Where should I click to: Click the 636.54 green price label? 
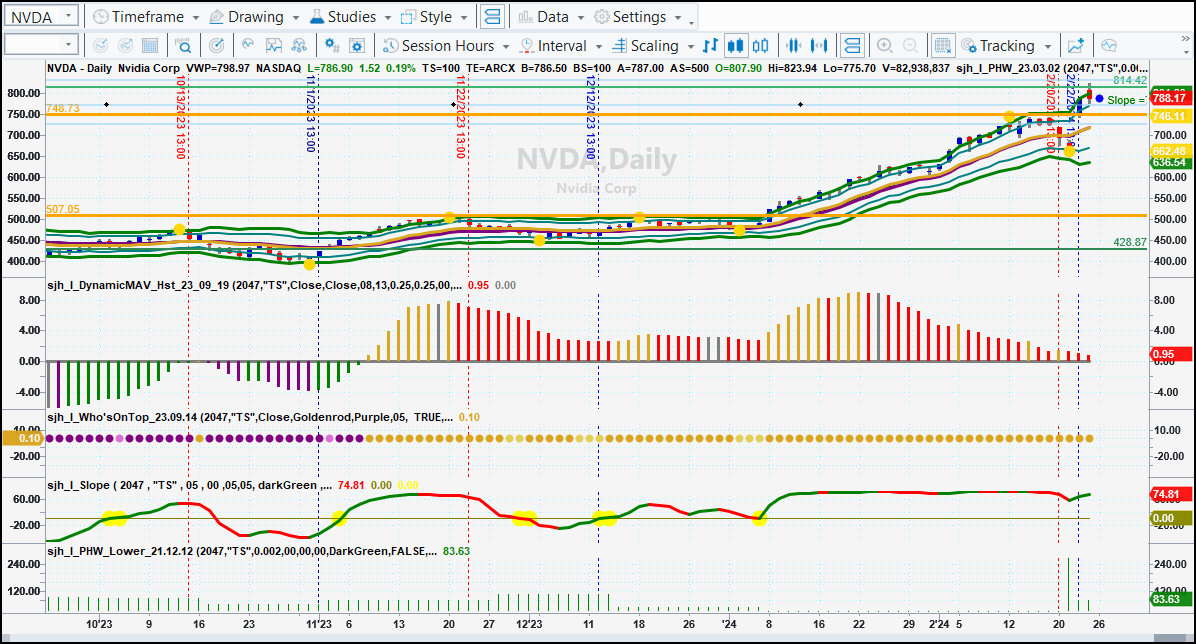[1169, 162]
